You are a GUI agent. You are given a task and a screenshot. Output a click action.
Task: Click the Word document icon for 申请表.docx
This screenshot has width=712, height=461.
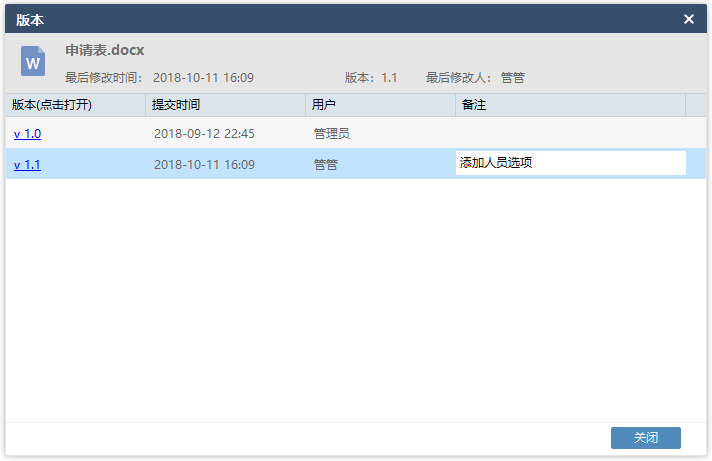pyautogui.click(x=33, y=61)
